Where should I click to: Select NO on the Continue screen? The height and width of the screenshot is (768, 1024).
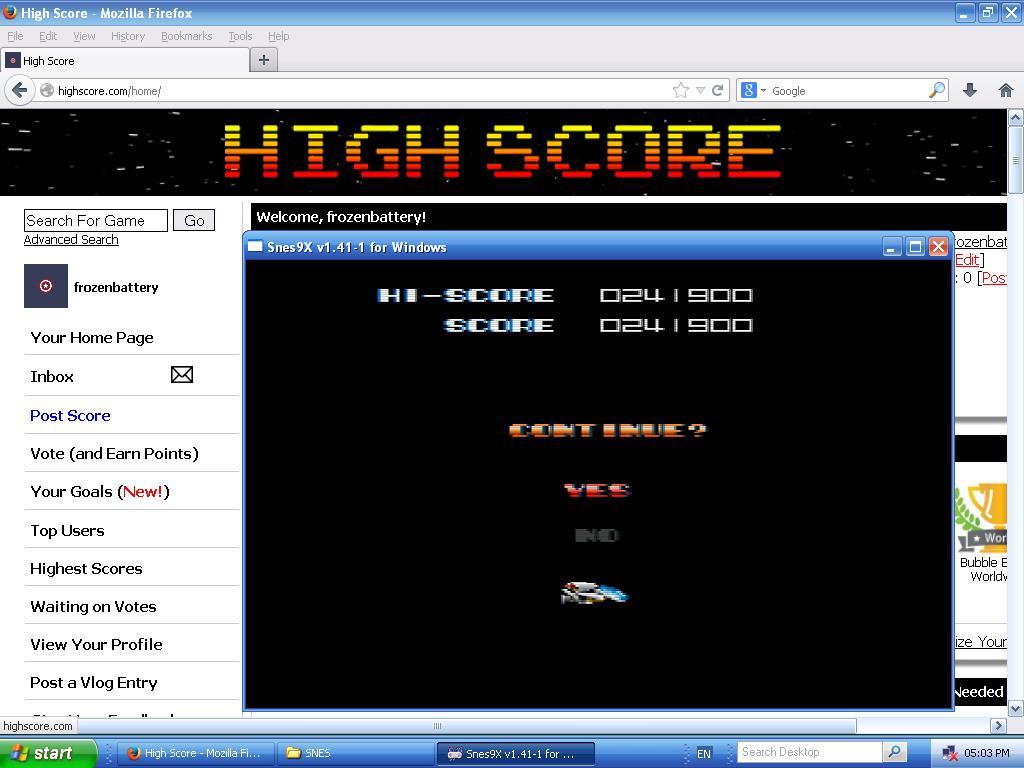pos(596,536)
